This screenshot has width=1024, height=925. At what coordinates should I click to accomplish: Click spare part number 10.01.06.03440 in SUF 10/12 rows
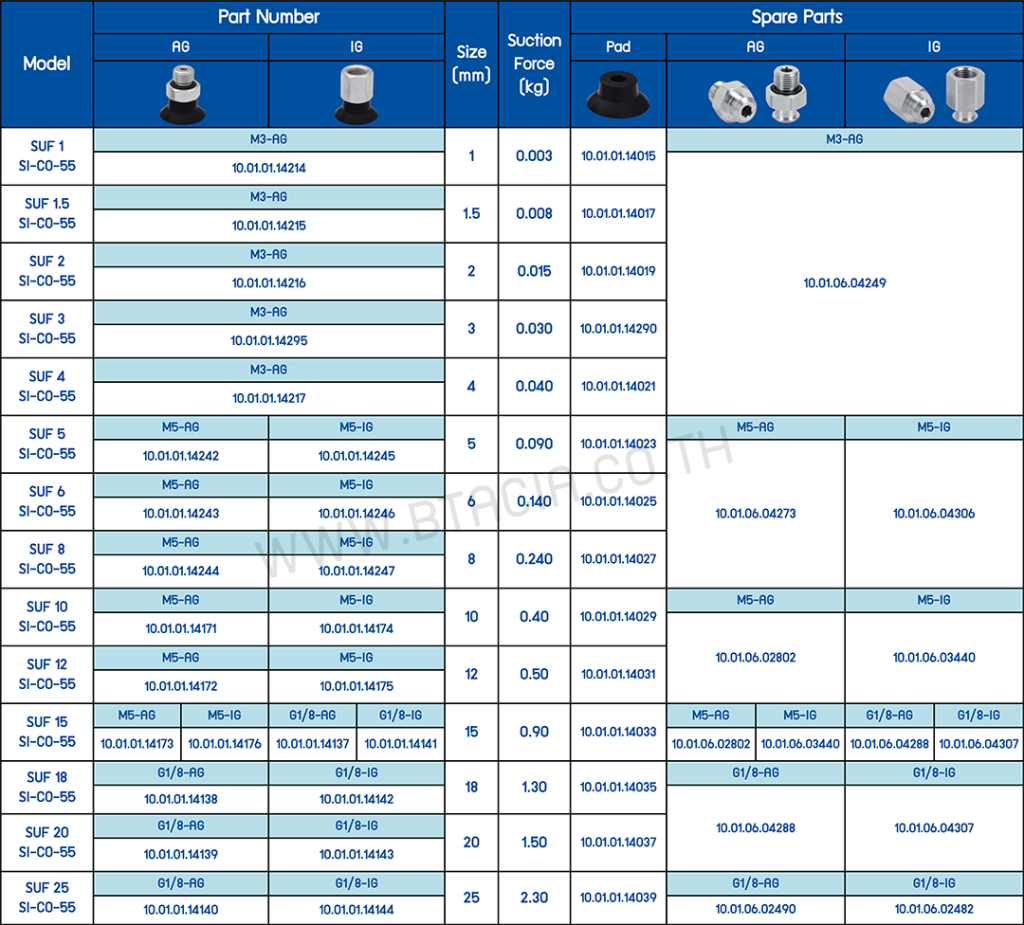(x=934, y=657)
